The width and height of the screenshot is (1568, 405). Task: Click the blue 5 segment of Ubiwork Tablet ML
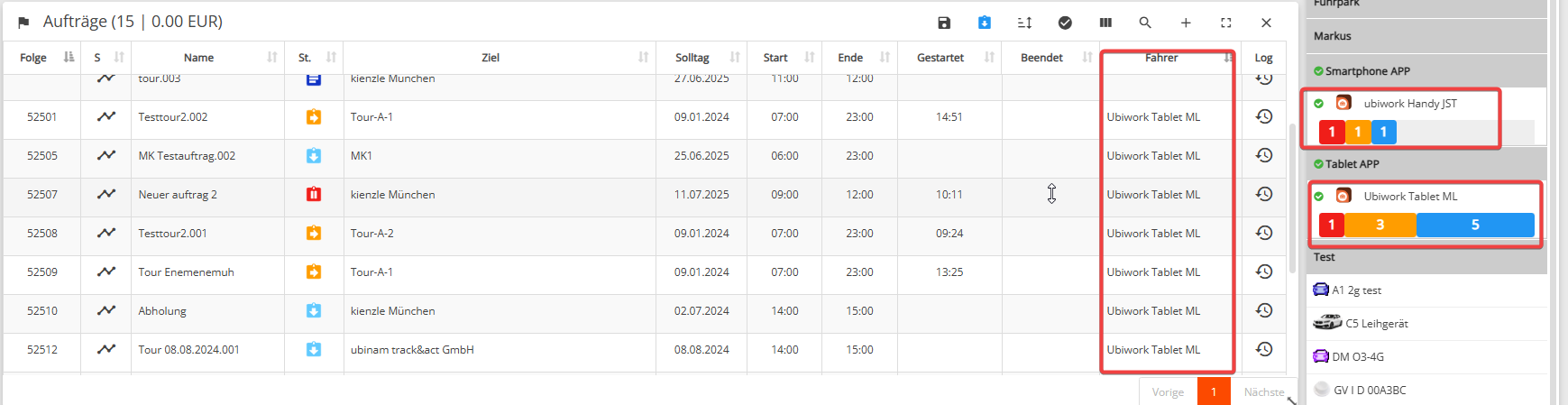point(1475,225)
